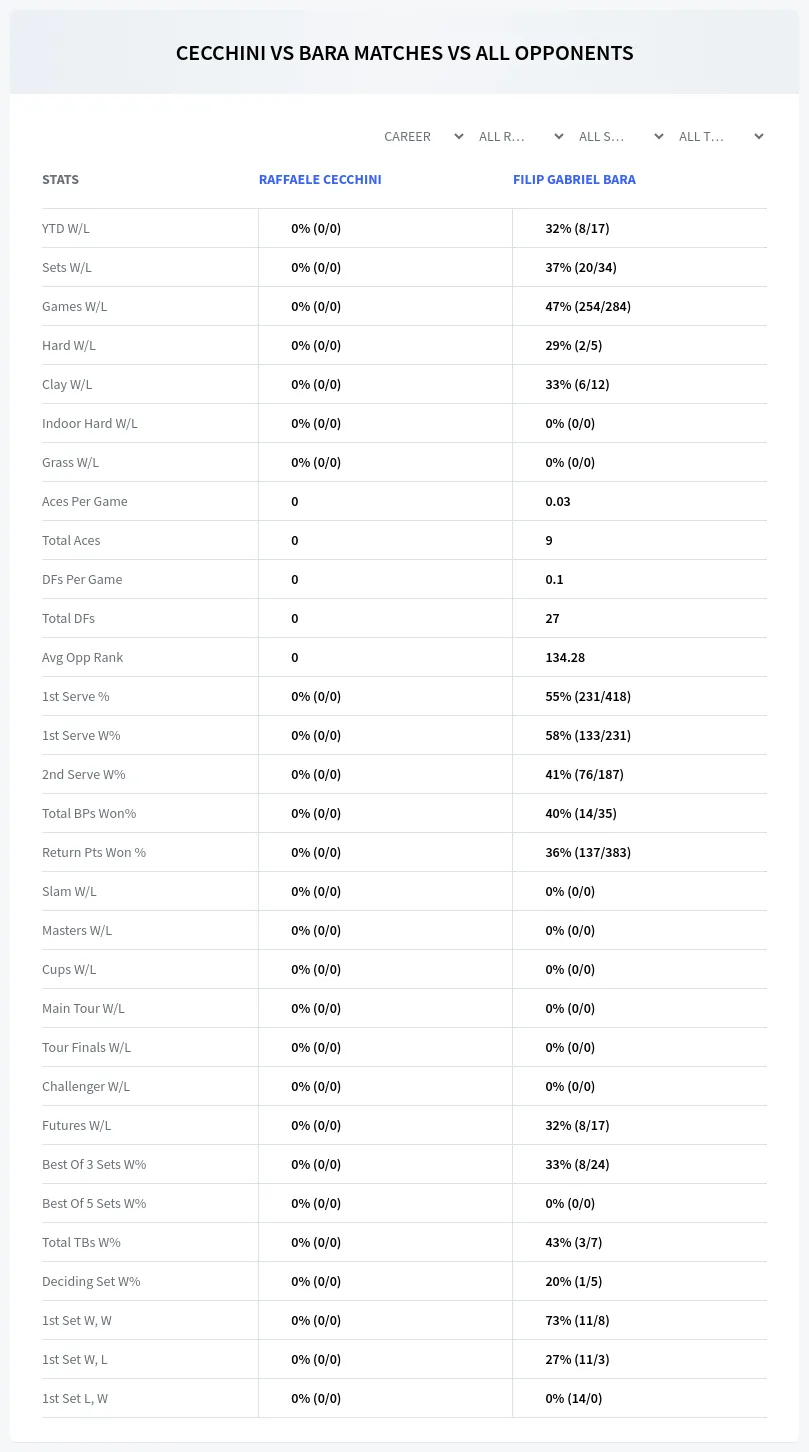Viewport: 809px width, 1452px height.
Task: Click the CAREER dropdown chevron arrow
Action: pyautogui.click(x=459, y=136)
